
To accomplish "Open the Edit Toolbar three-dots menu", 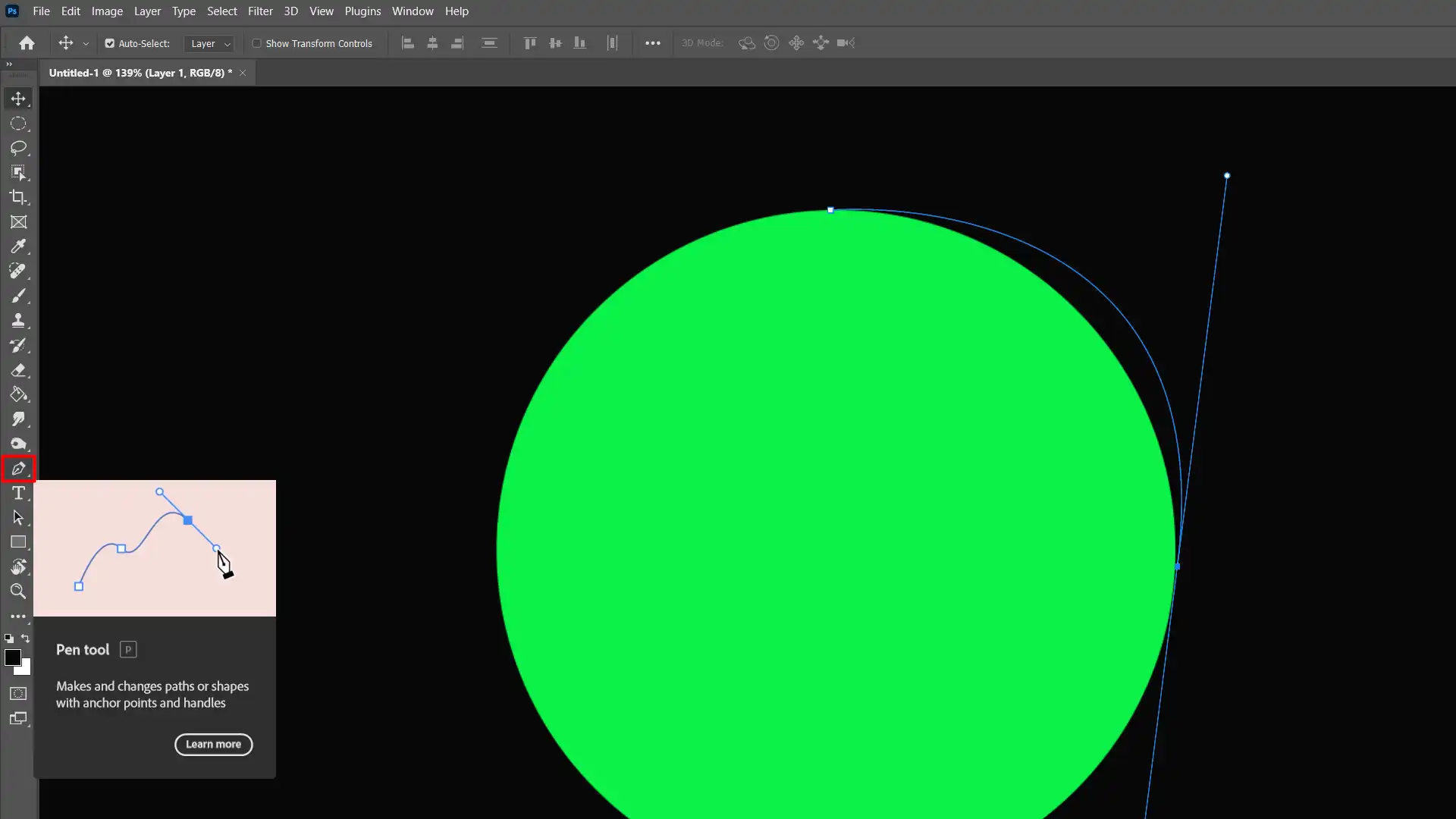I will click(x=18, y=617).
